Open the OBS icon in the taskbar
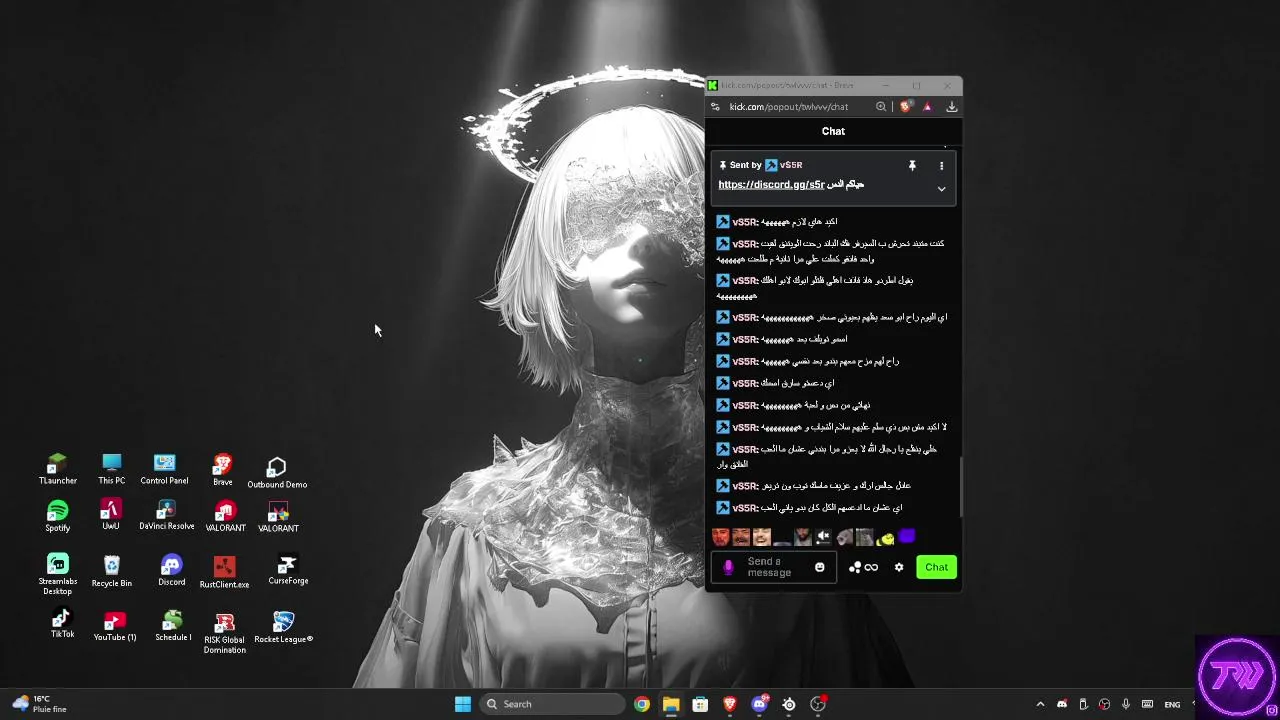 818,704
